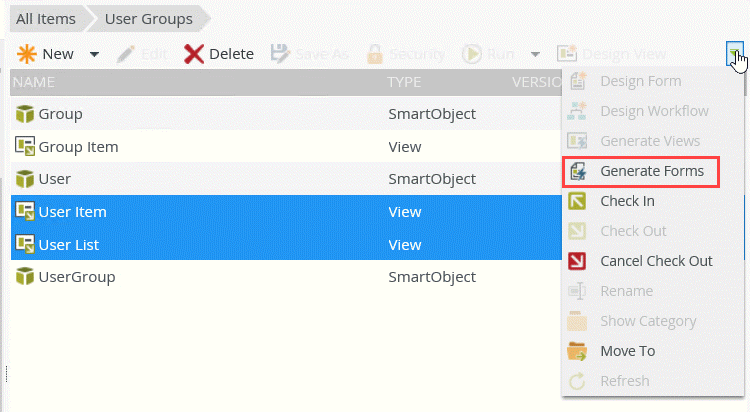Click the Group Item view icon
Viewport: 750px width, 412px height.
click(25, 146)
